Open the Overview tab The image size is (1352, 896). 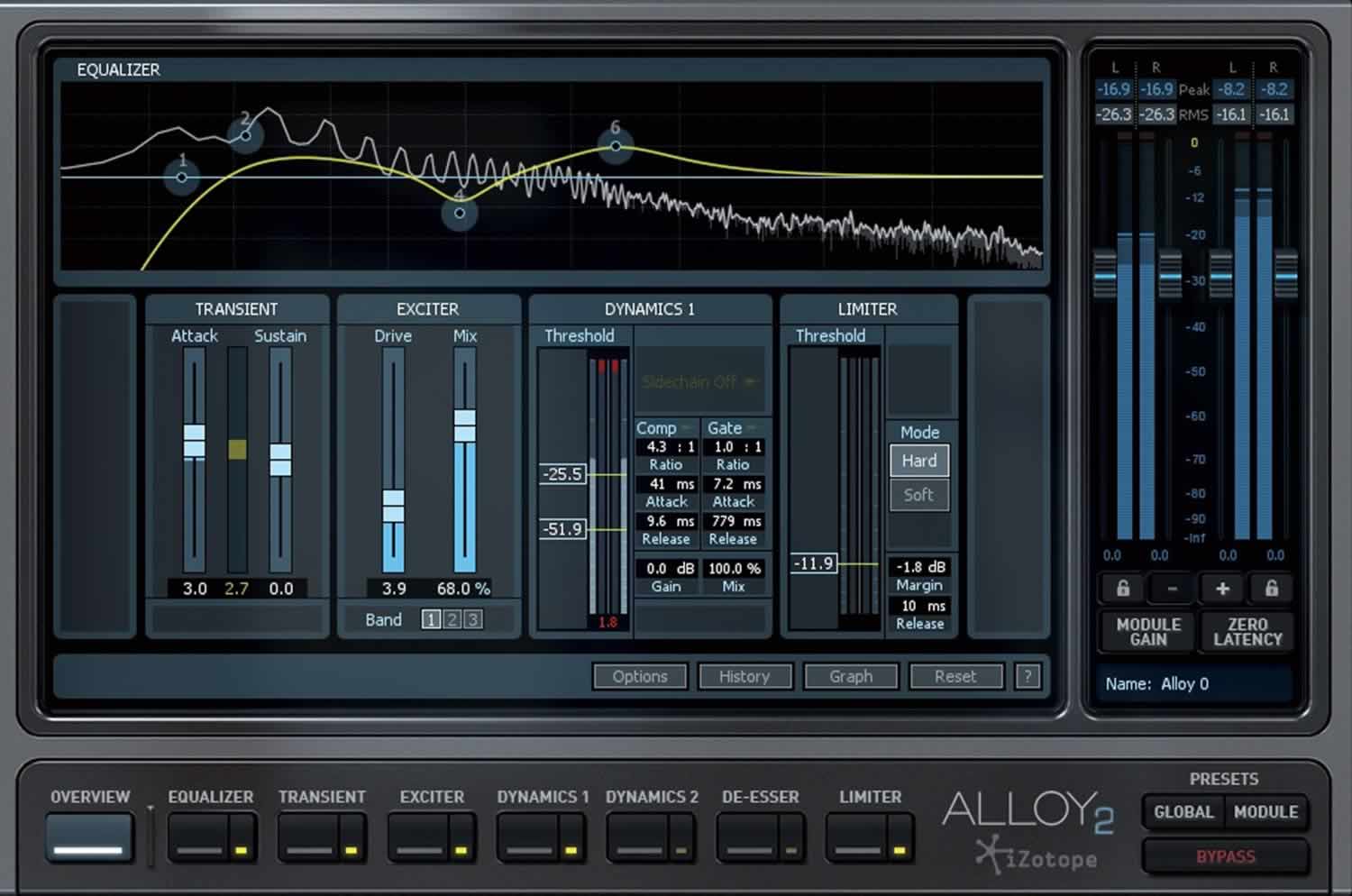(x=89, y=838)
